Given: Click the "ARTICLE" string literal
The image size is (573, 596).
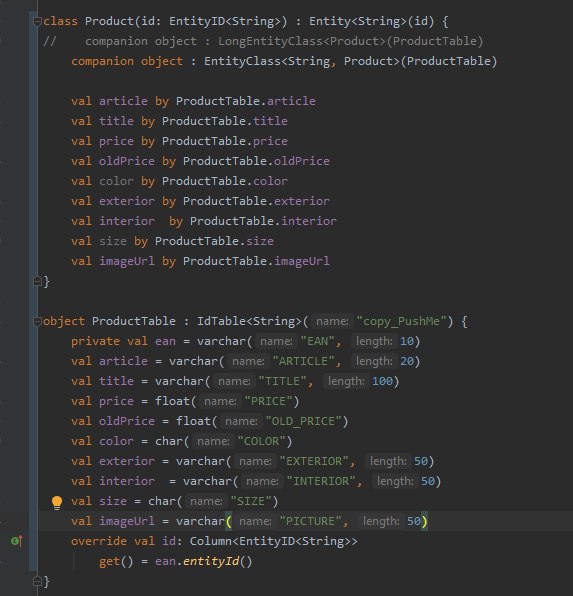Looking at the screenshot, I should [x=303, y=361].
